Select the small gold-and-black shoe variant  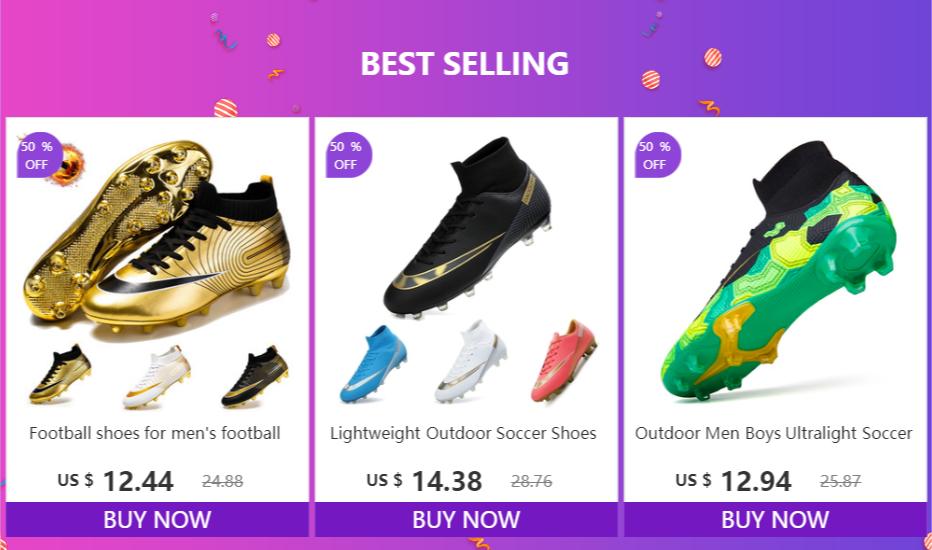tap(60, 373)
